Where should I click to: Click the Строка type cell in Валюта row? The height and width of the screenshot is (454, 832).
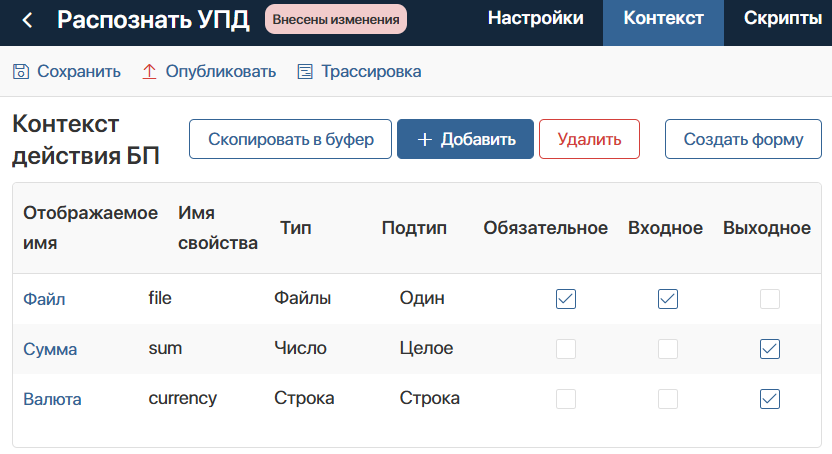click(304, 398)
